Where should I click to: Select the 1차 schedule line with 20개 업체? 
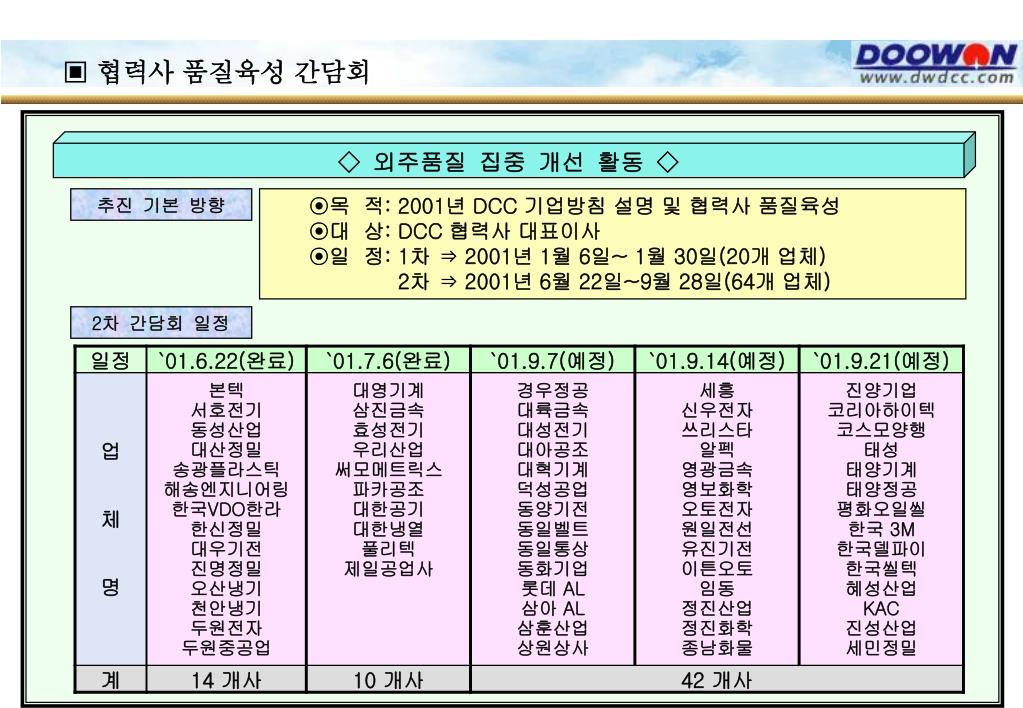point(568,256)
